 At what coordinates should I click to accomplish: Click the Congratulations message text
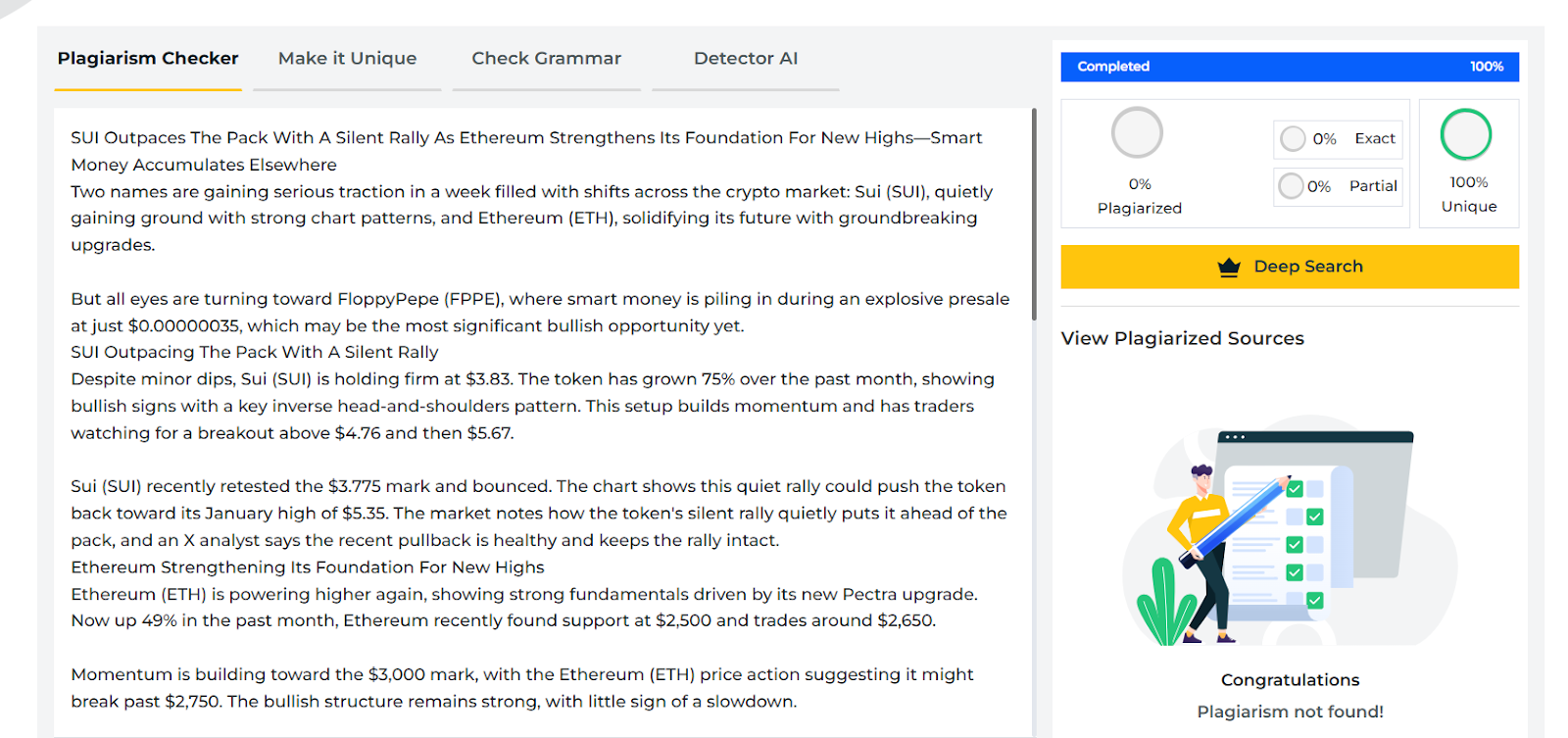1290,680
